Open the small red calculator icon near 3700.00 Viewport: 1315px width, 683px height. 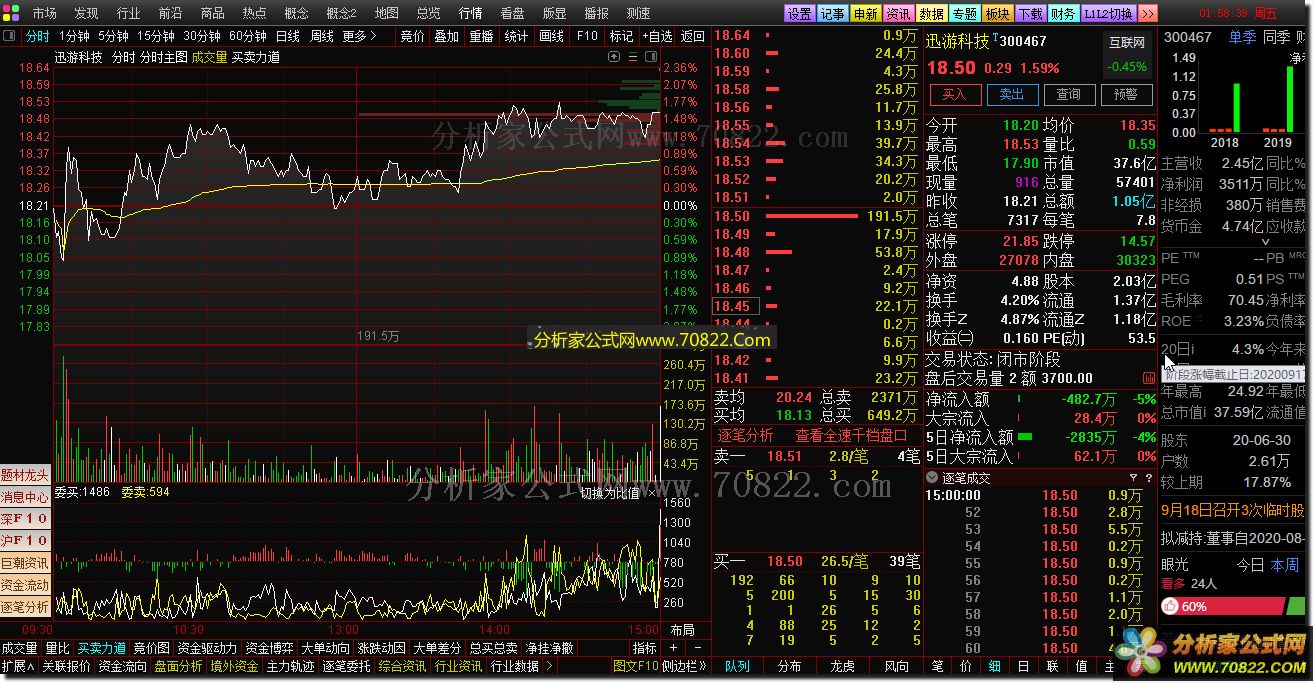(x=1148, y=378)
